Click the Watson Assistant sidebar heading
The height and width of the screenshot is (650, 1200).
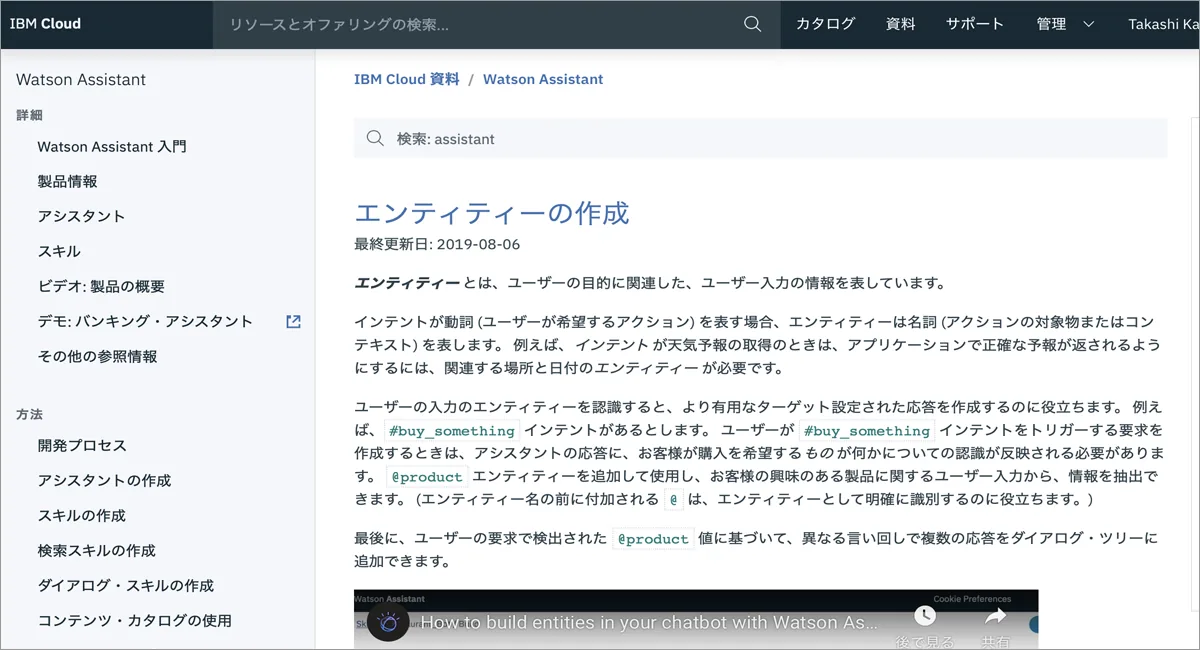pos(81,79)
